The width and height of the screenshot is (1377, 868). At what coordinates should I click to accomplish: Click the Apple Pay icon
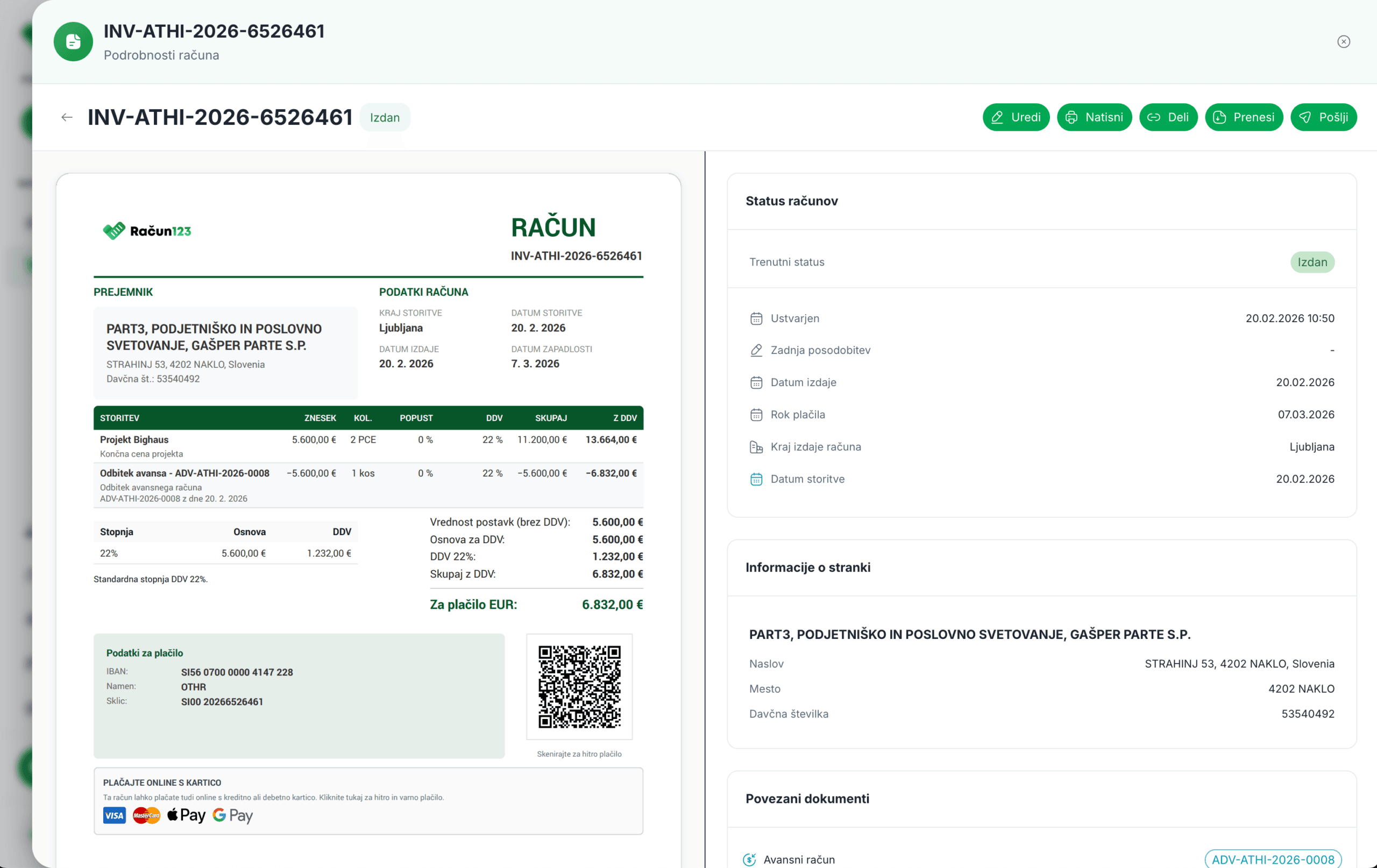click(186, 815)
